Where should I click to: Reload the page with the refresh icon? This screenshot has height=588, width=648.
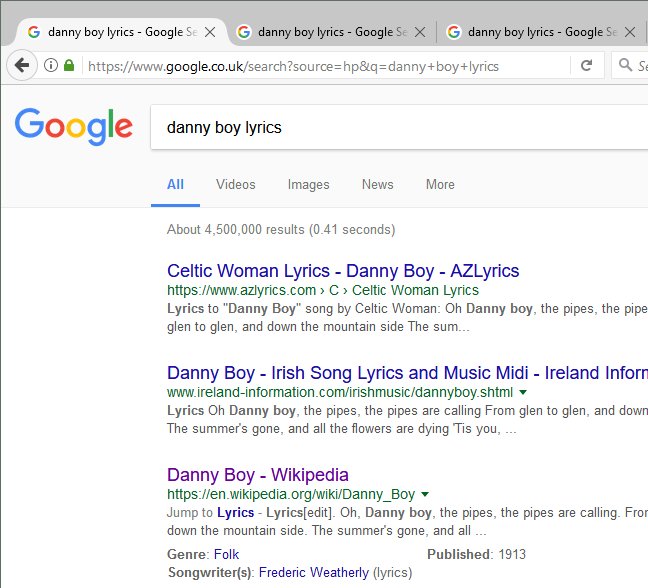pyautogui.click(x=586, y=65)
